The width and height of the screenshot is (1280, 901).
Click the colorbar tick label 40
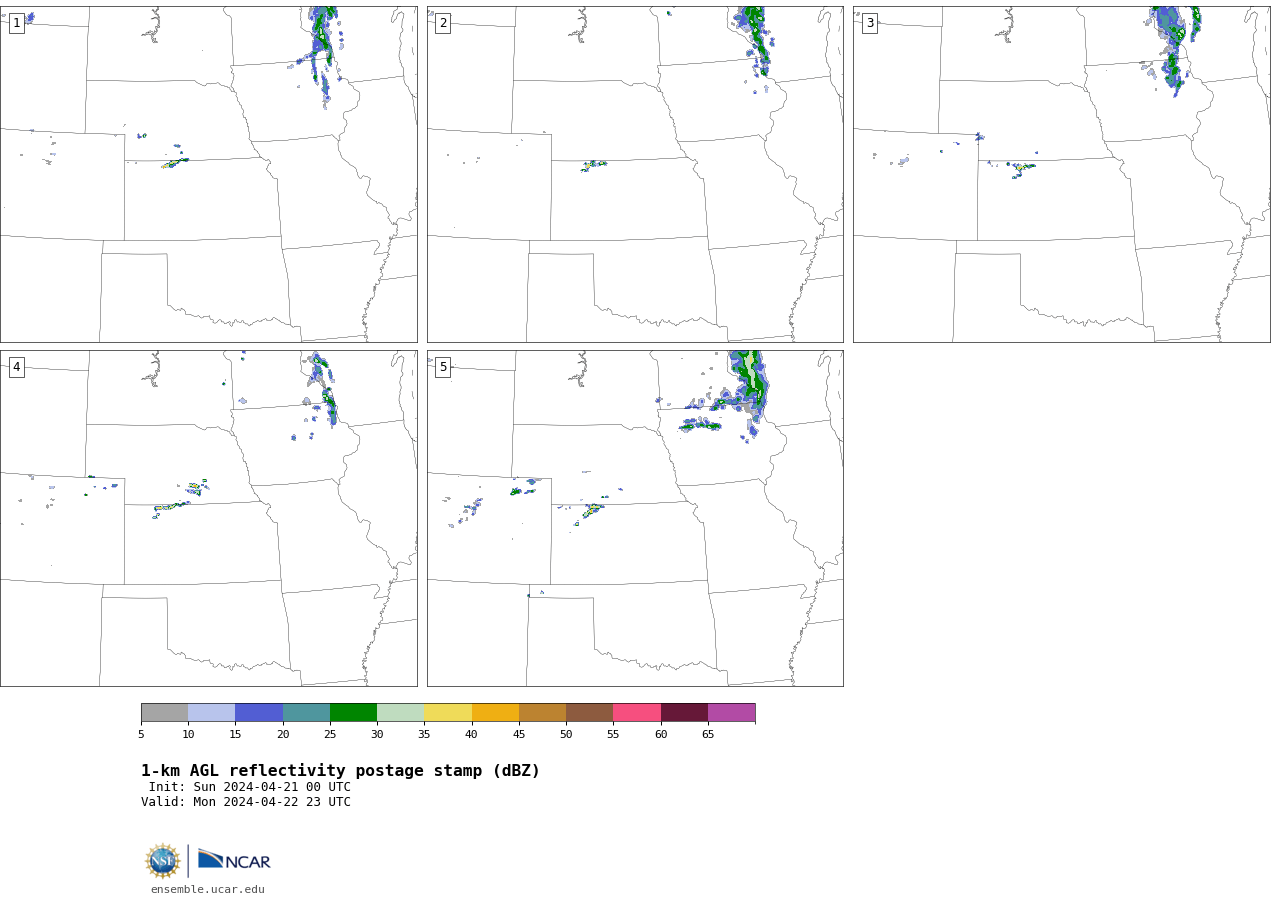click(471, 735)
